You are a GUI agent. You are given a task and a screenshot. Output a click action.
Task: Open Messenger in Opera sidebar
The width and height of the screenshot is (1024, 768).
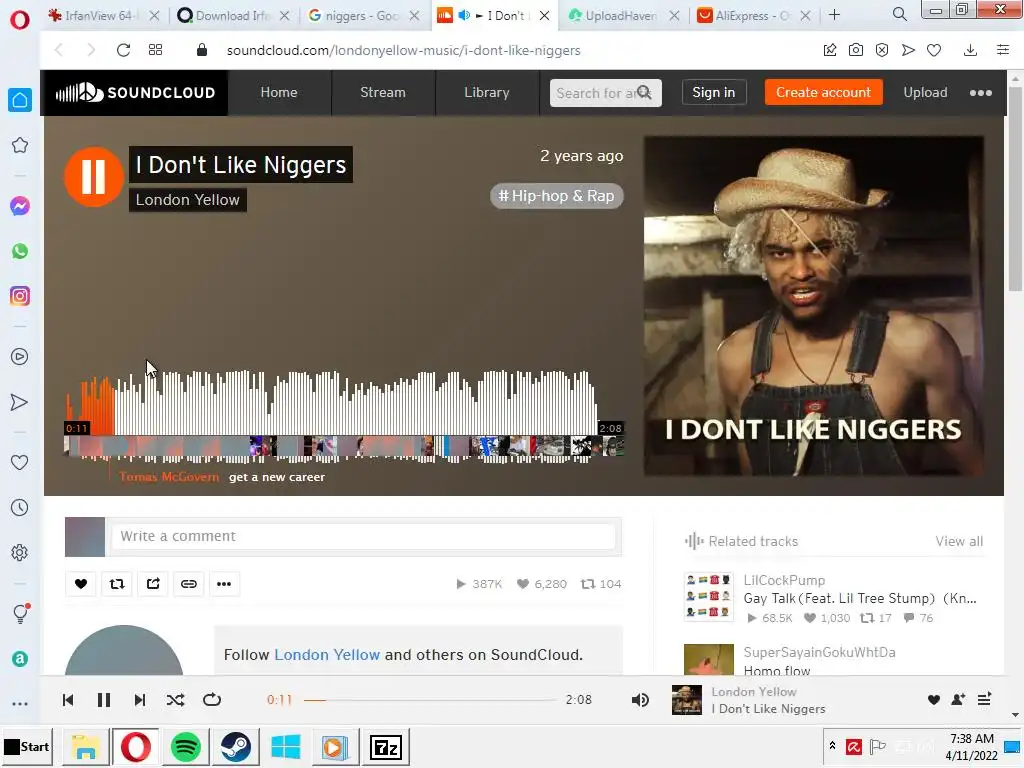[20, 206]
